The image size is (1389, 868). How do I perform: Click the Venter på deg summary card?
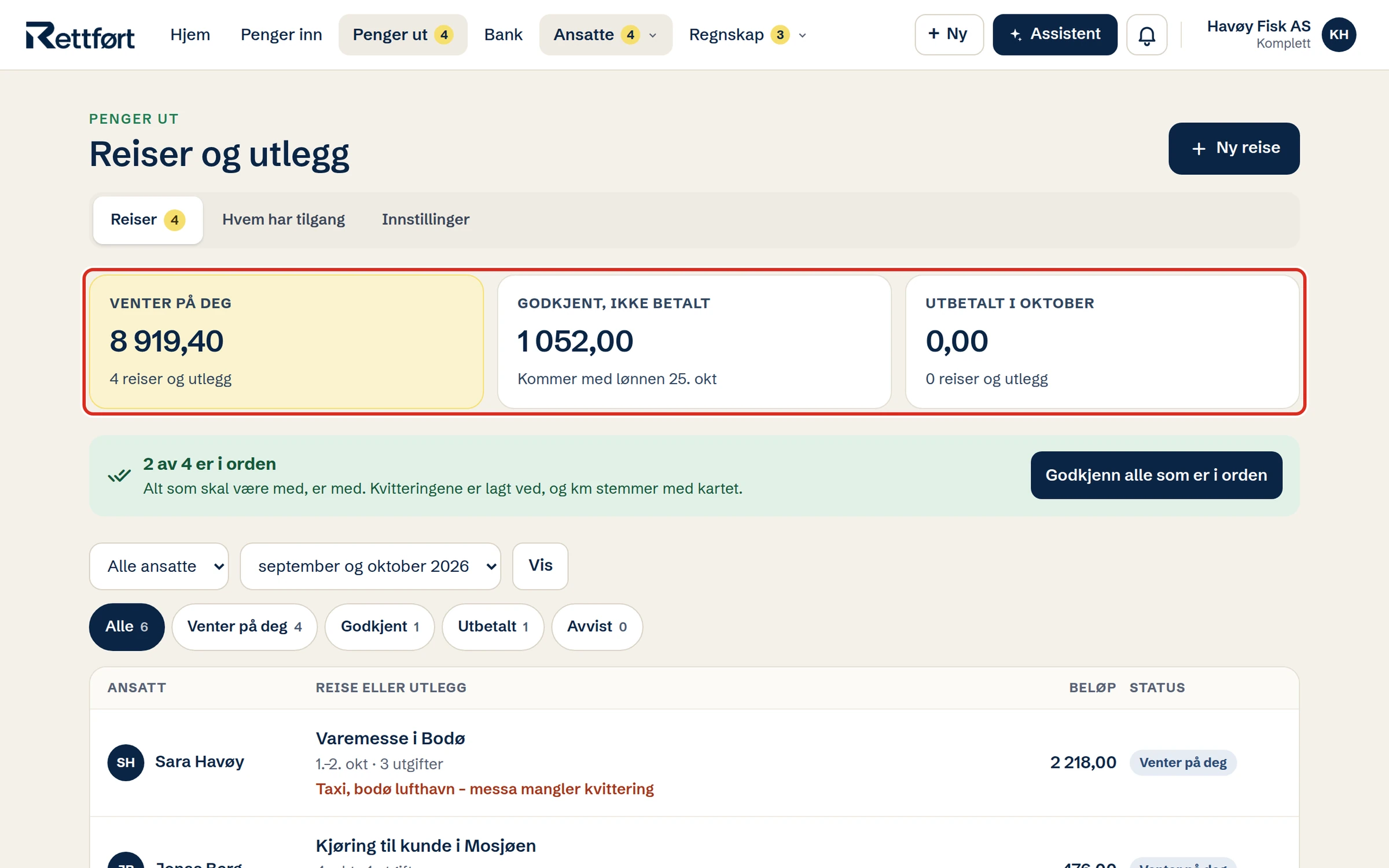[x=286, y=341]
